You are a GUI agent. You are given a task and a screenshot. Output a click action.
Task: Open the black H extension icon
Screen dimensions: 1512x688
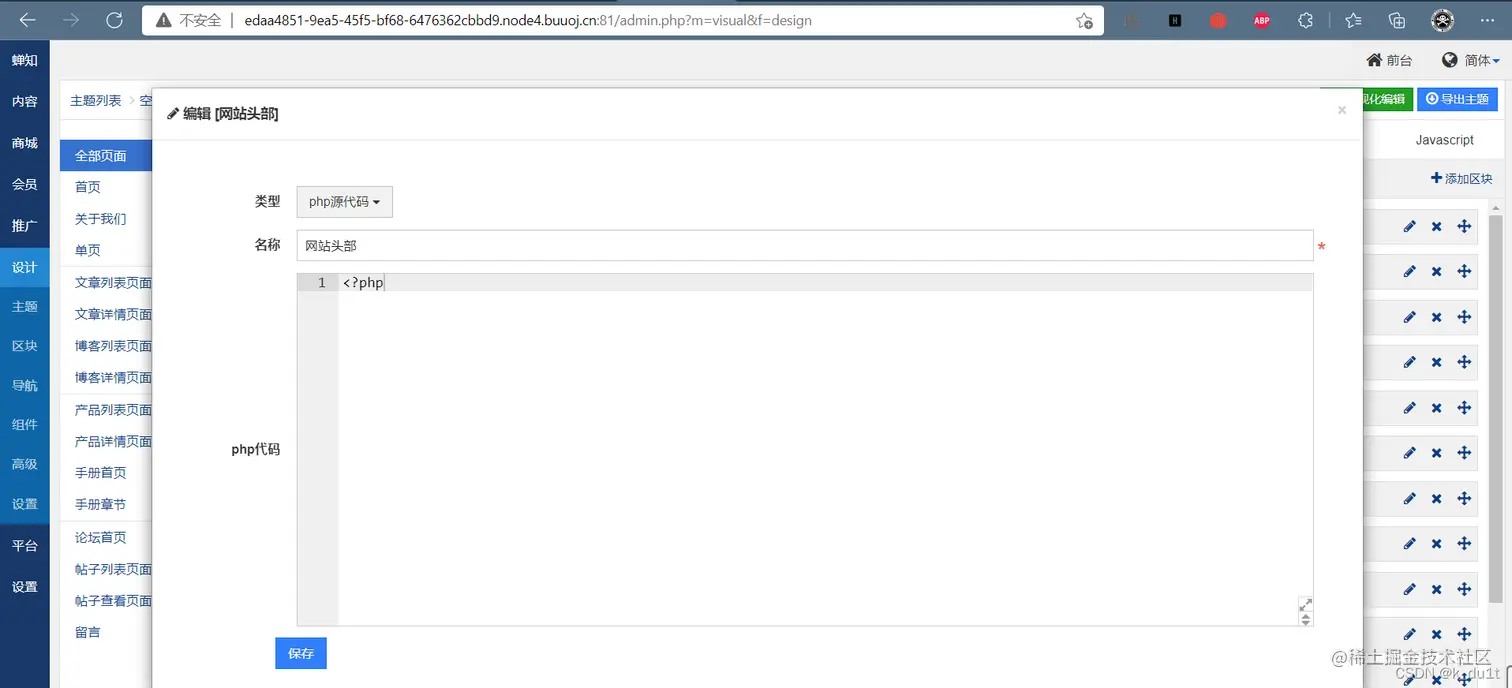[1175, 20]
